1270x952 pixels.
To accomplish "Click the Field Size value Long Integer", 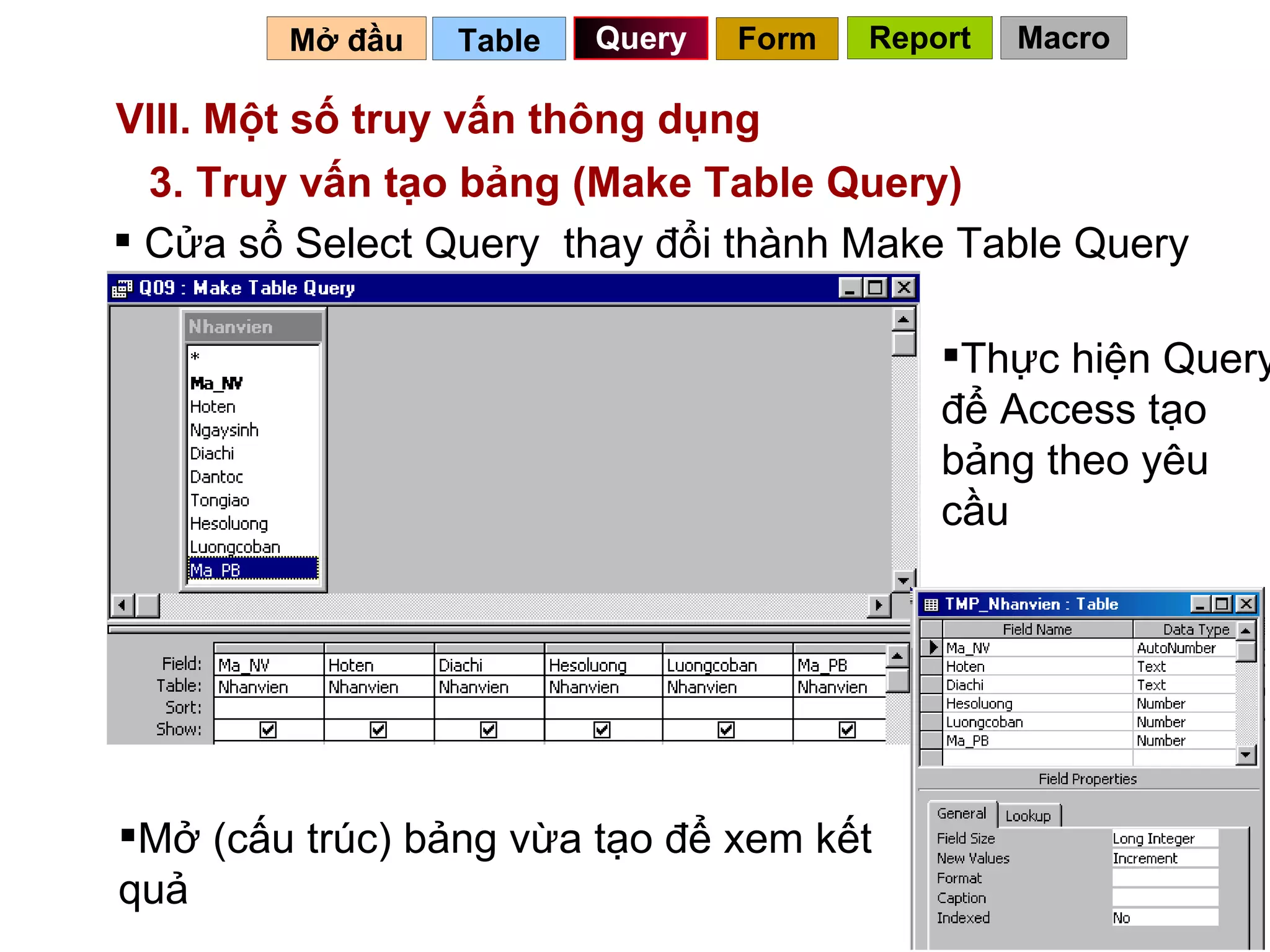I will [x=1165, y=839].
